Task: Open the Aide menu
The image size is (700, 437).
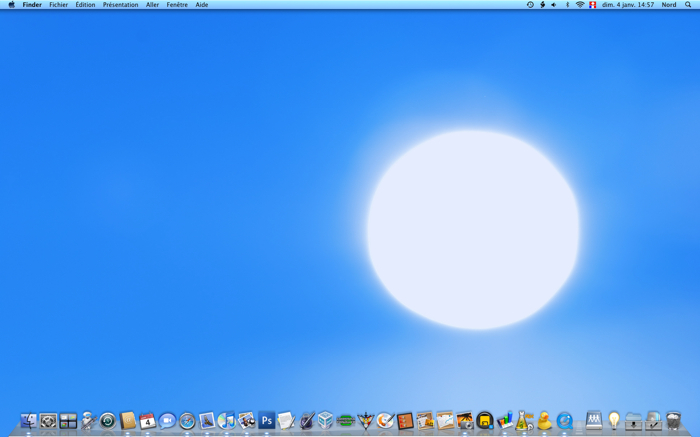Action: [202, 4]
